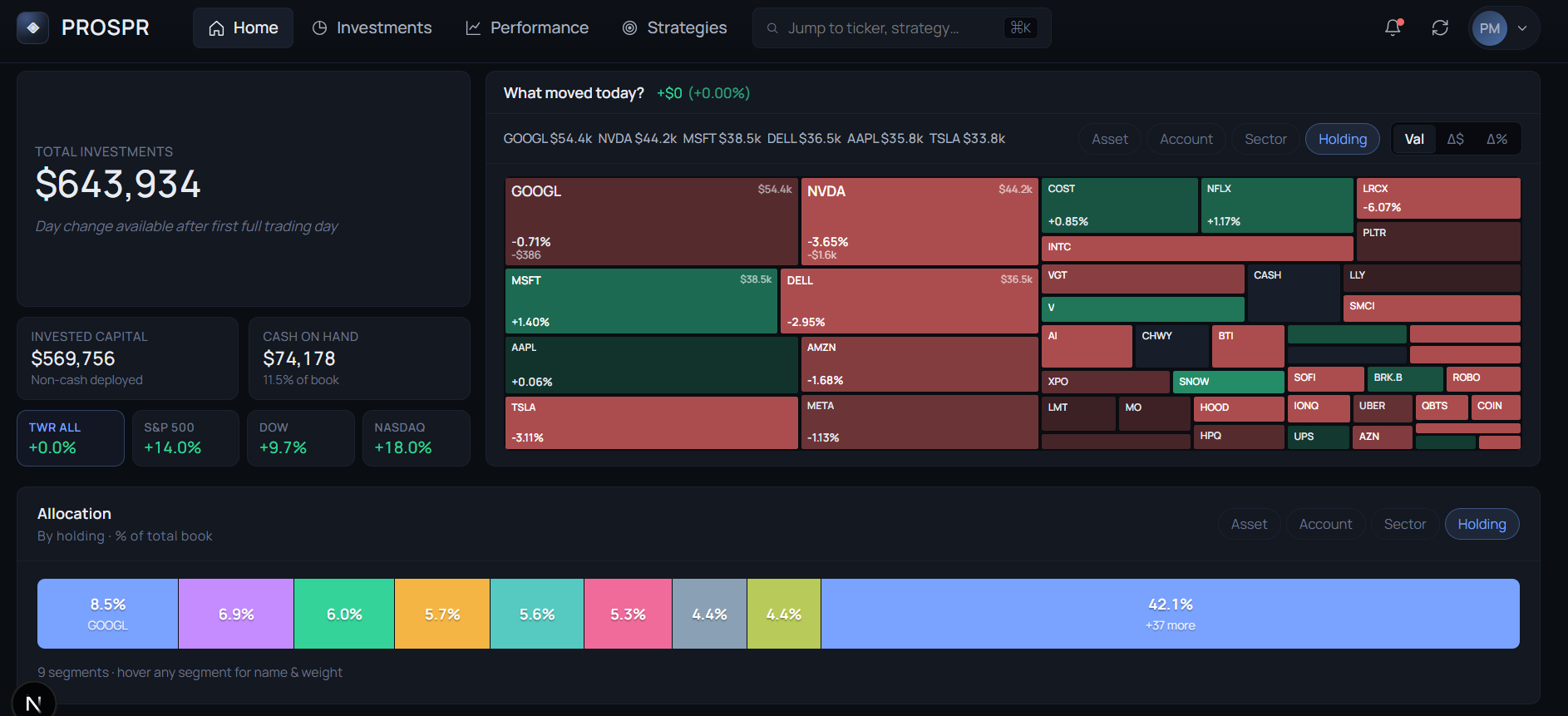The image size is (1568, 716).
Task: Click the COST heatmap tile
Action: click(x=1120, y=205)
